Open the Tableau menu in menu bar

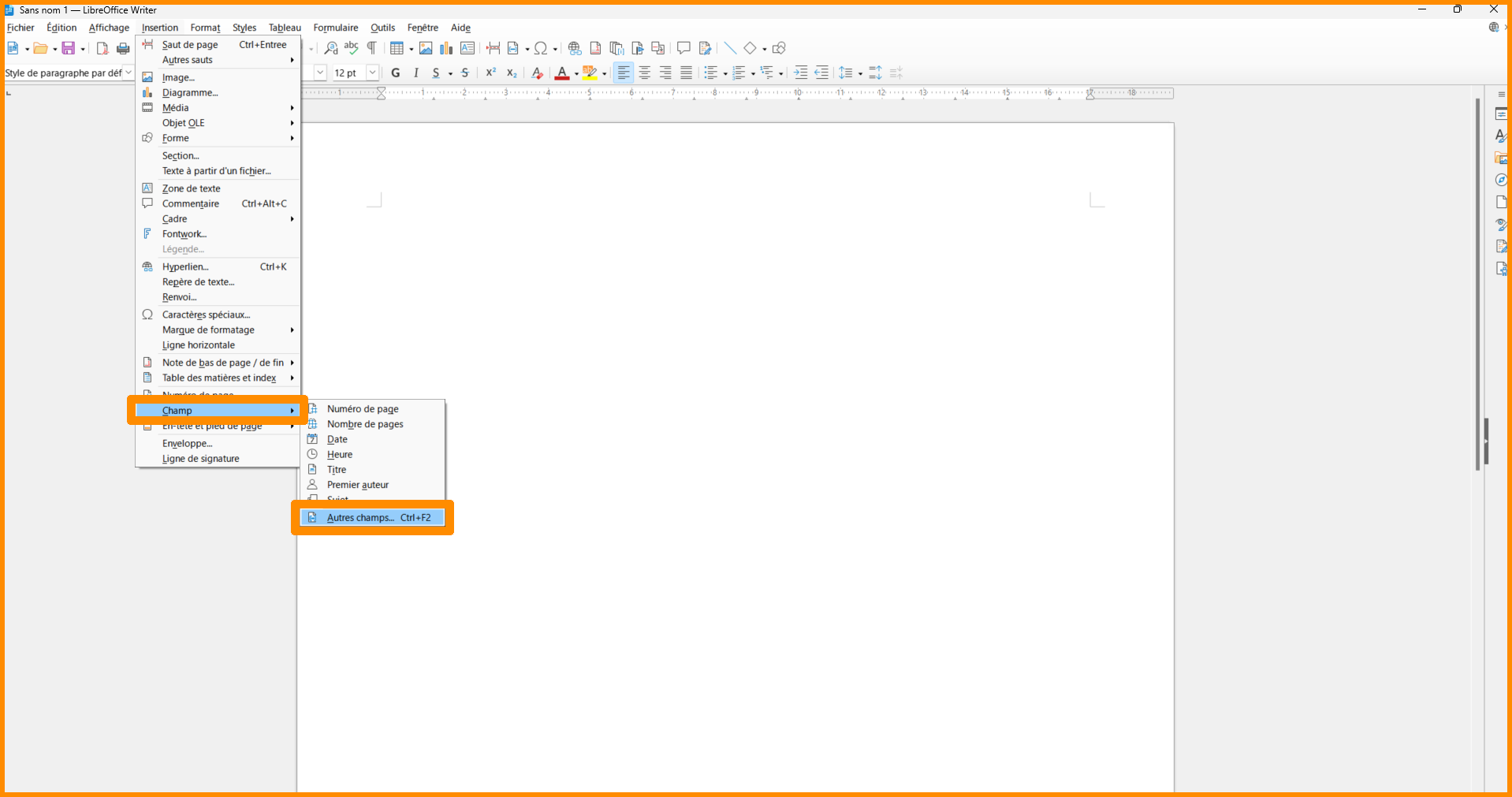click(285, 28)
